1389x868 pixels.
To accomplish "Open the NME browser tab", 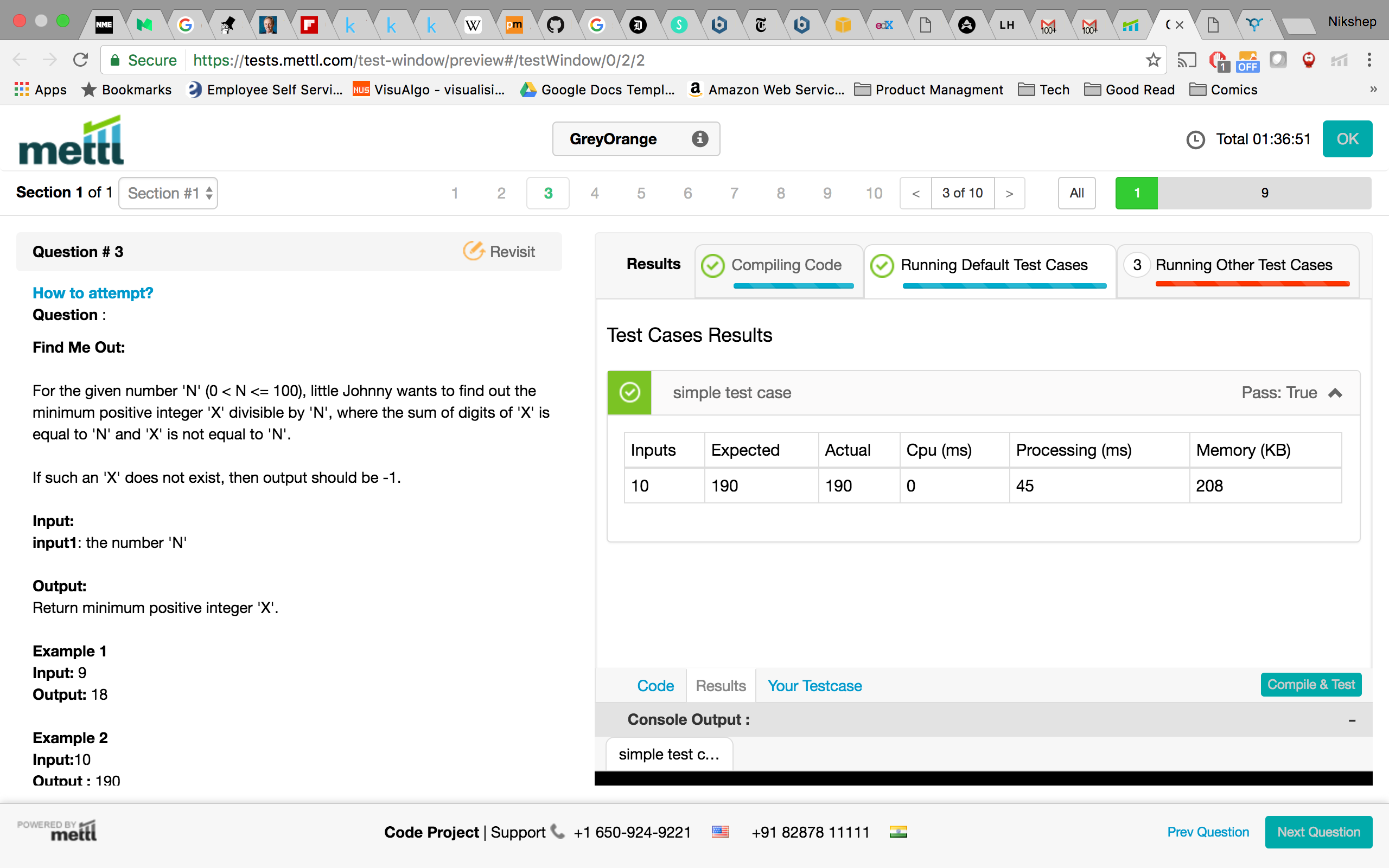I will click(104, 25).
